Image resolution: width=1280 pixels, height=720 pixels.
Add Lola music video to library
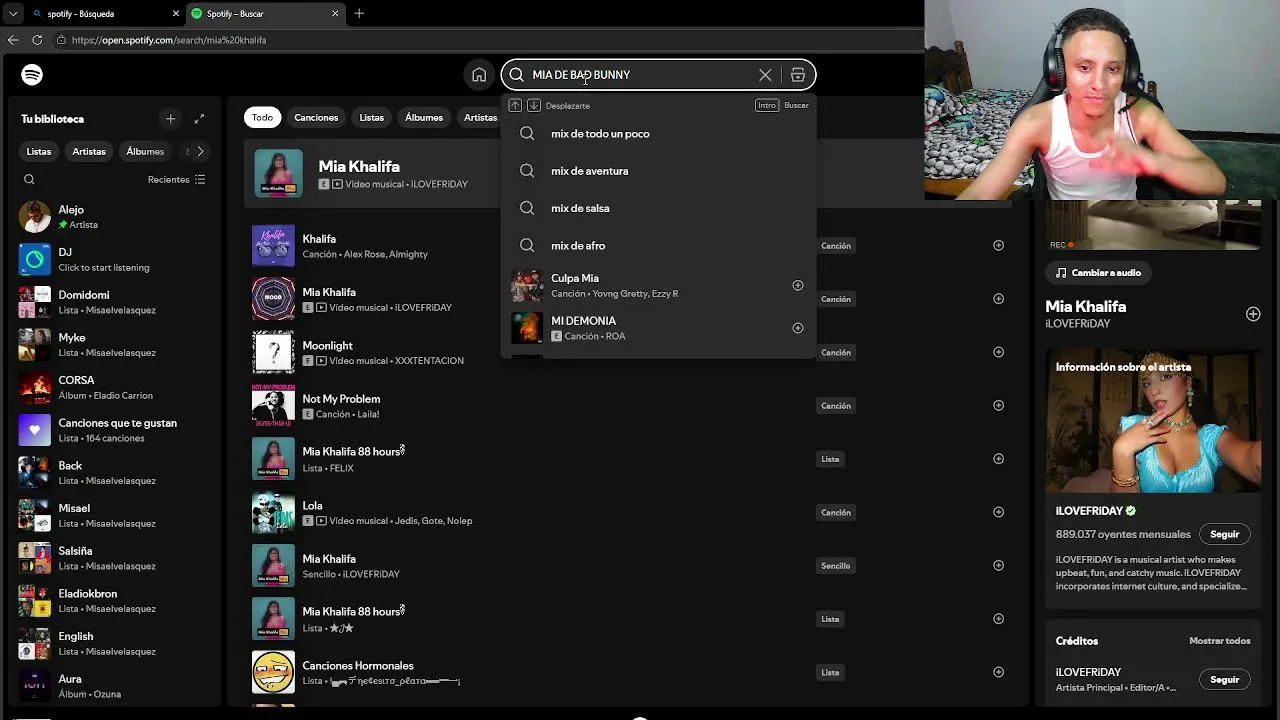pos(998,512)
